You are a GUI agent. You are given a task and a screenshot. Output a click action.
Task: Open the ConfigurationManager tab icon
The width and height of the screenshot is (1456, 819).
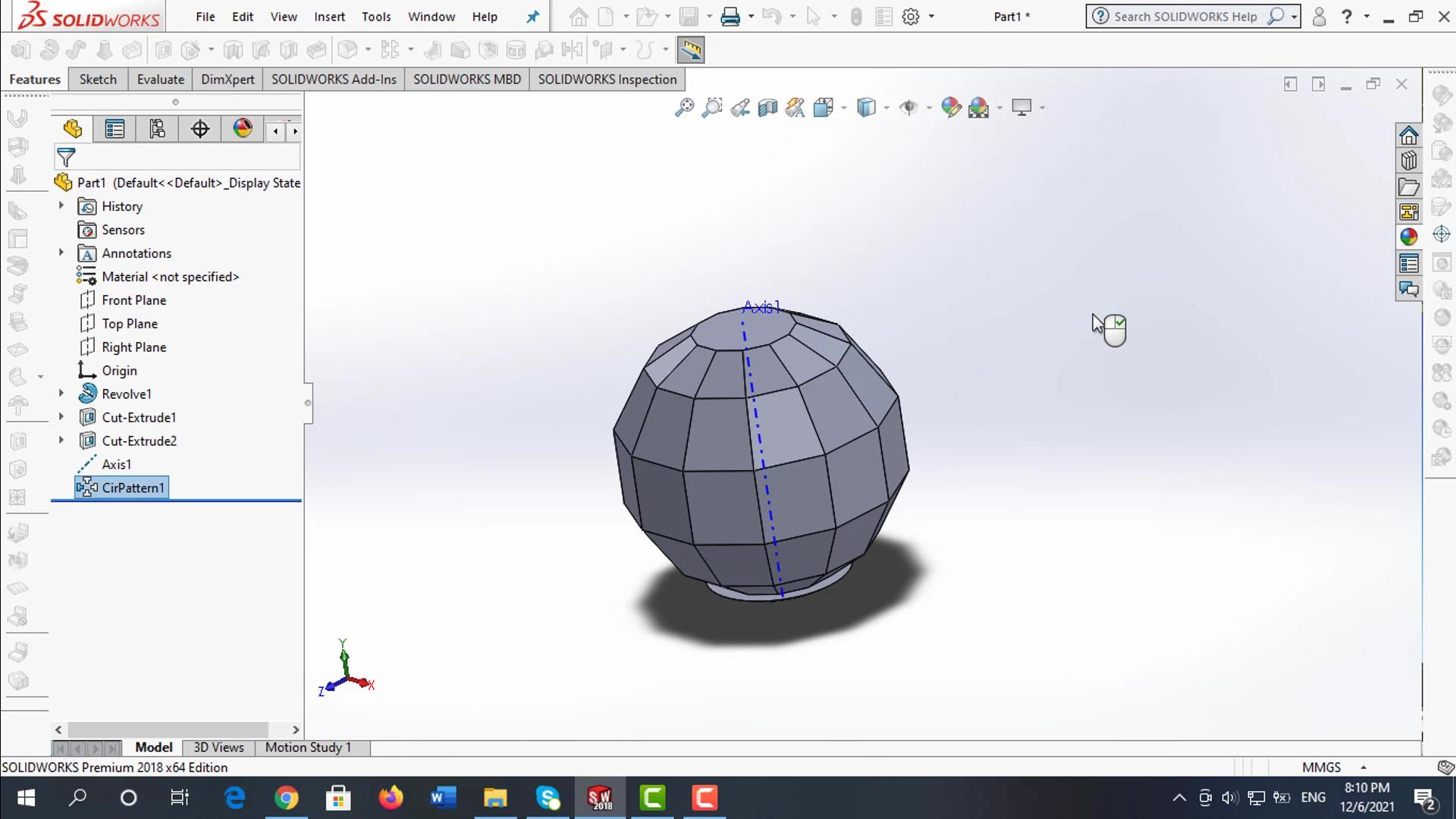pos(157,129)
